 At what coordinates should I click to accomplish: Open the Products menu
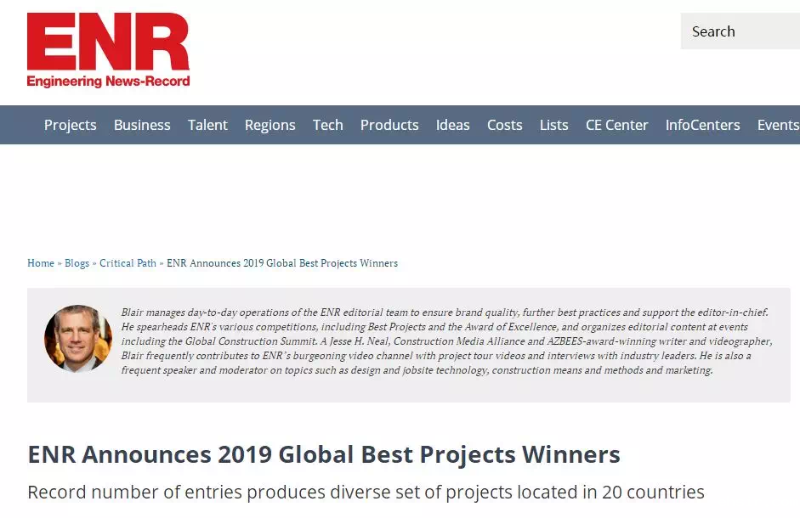tap(389, 125)
